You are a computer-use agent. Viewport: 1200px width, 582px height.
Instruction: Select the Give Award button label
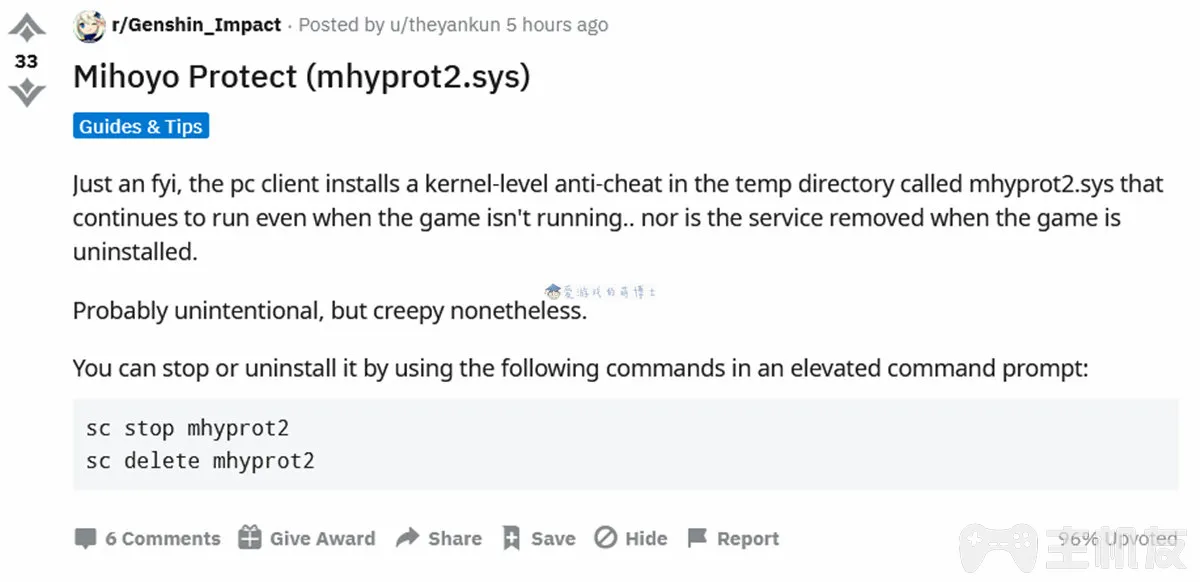coord(322,538)
